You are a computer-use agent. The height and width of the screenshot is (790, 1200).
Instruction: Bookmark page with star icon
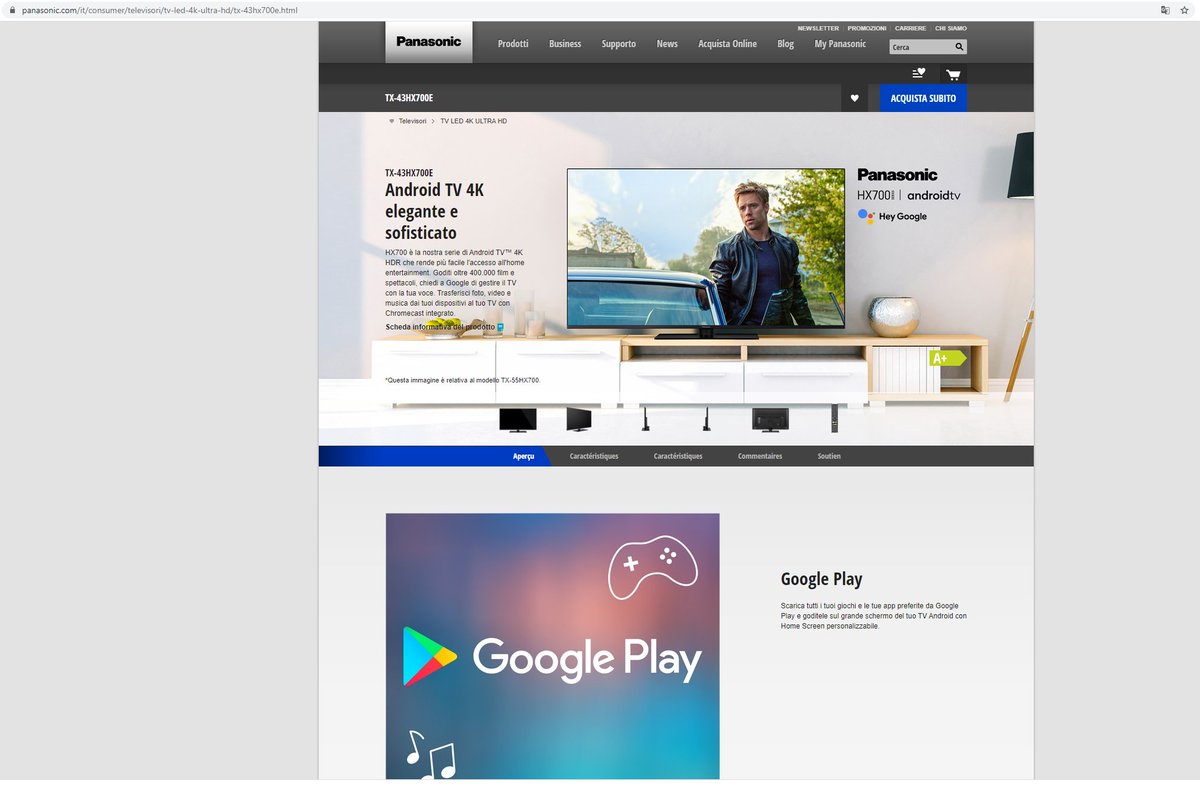[x=1184, y=10]
